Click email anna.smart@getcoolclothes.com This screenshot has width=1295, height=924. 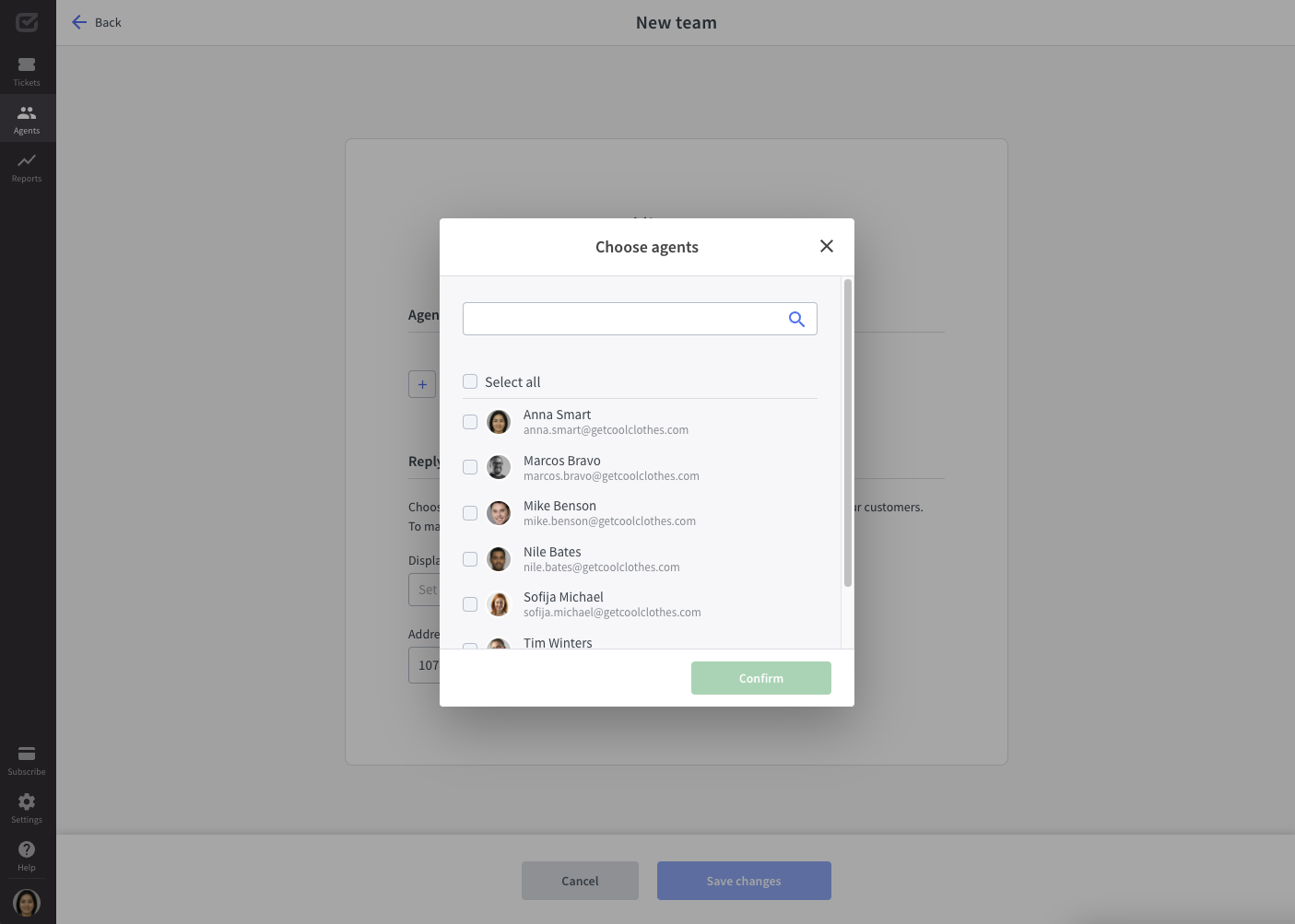pyautogui.click(x=606, y=430)
